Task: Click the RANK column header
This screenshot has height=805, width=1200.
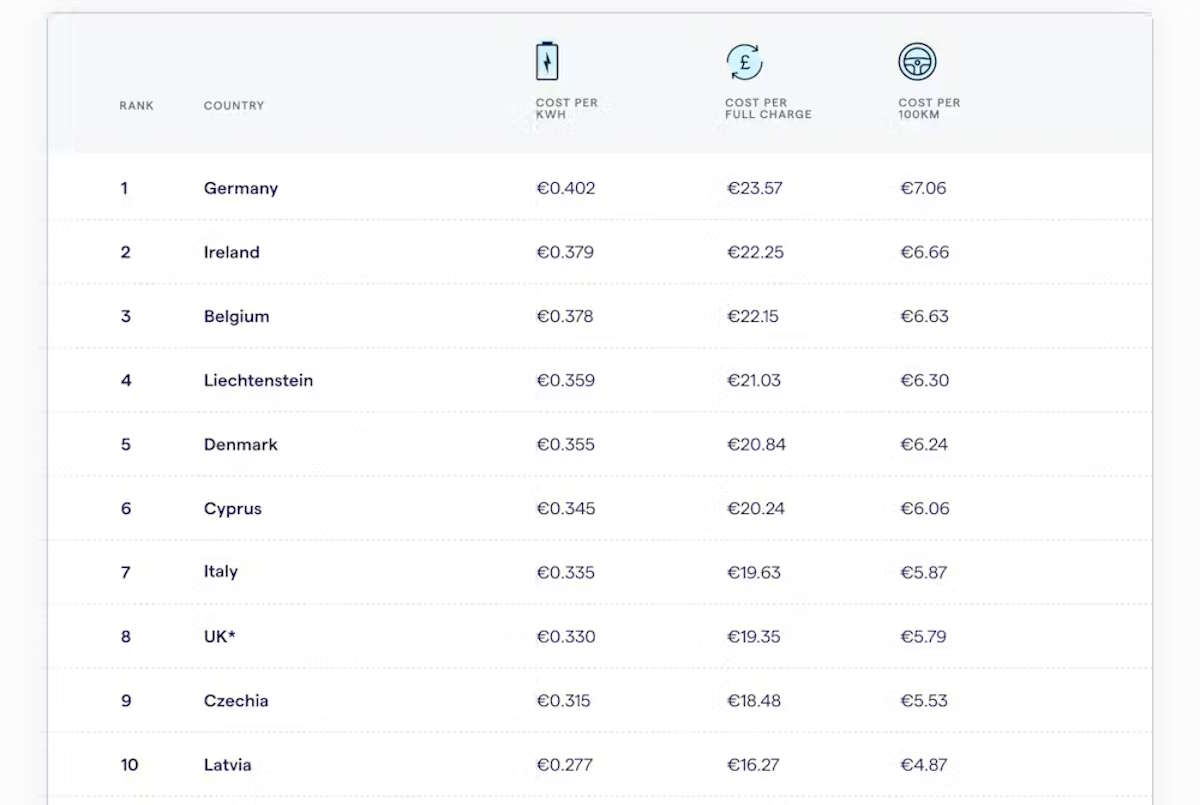Action: tap(137, 106)
